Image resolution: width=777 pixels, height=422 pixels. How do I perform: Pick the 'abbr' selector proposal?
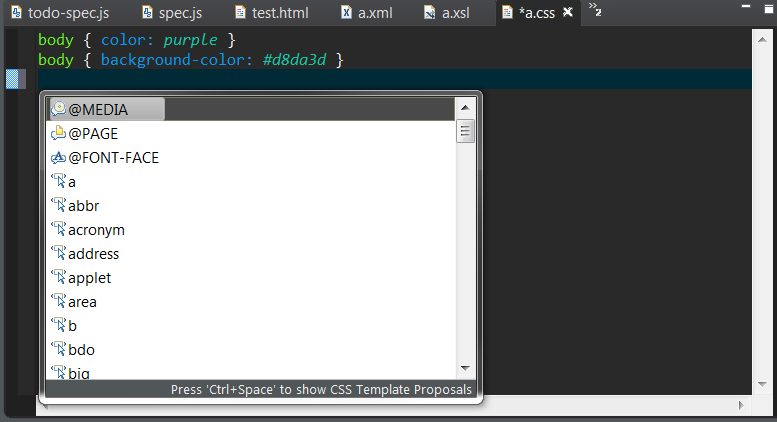250,206
